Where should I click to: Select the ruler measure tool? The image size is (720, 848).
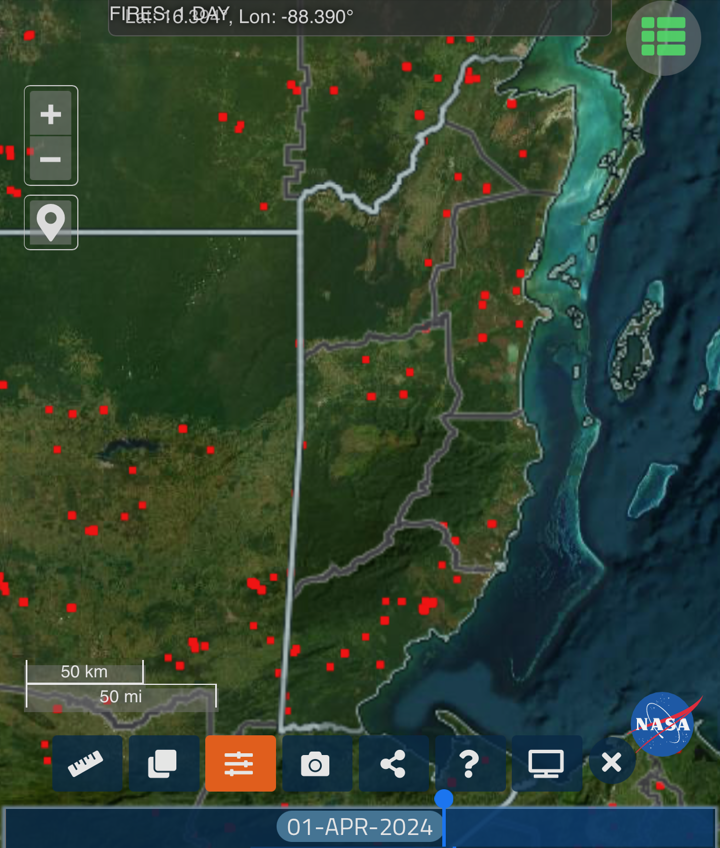(x=87, y=764)
